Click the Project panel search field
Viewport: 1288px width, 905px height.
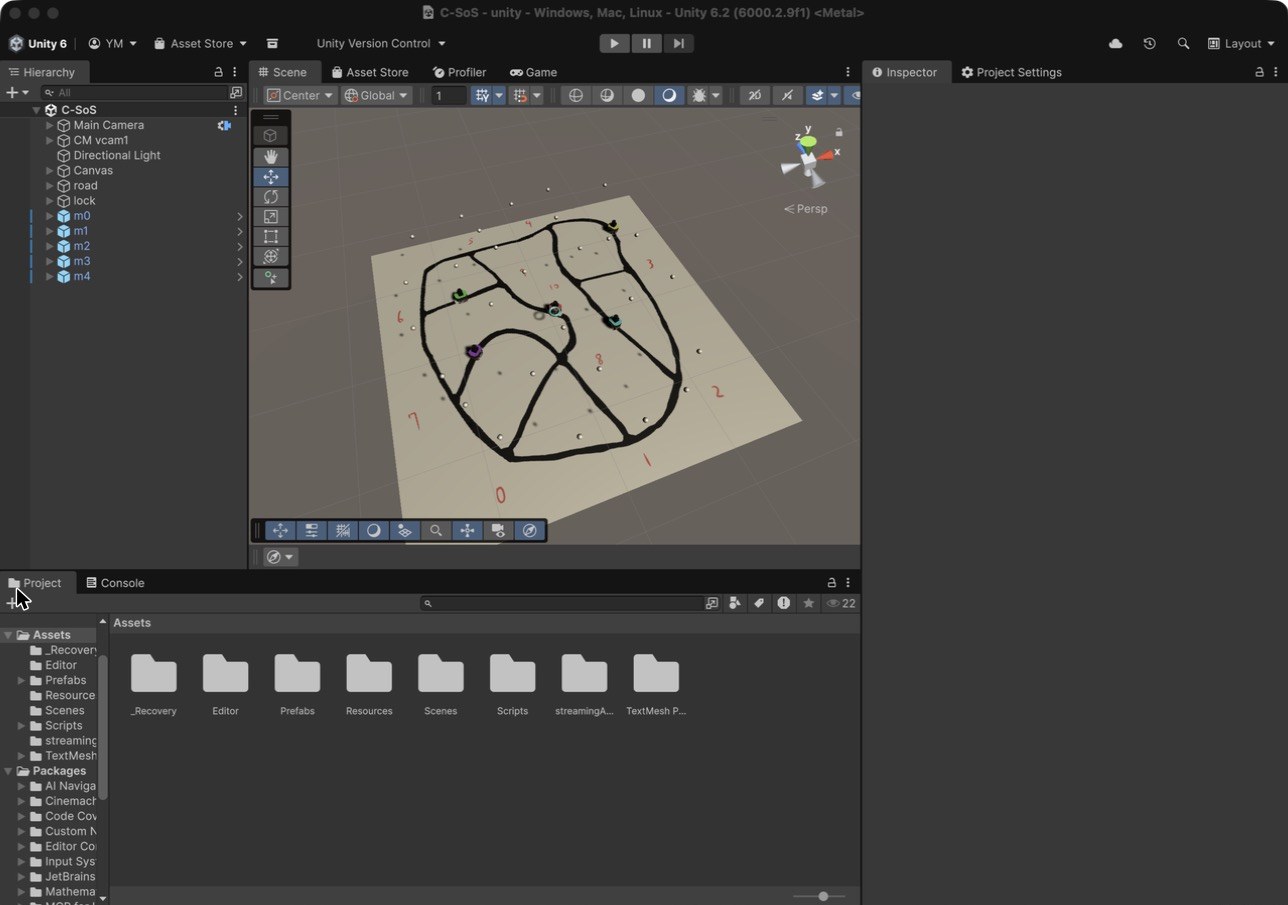[x=562, y=603]
